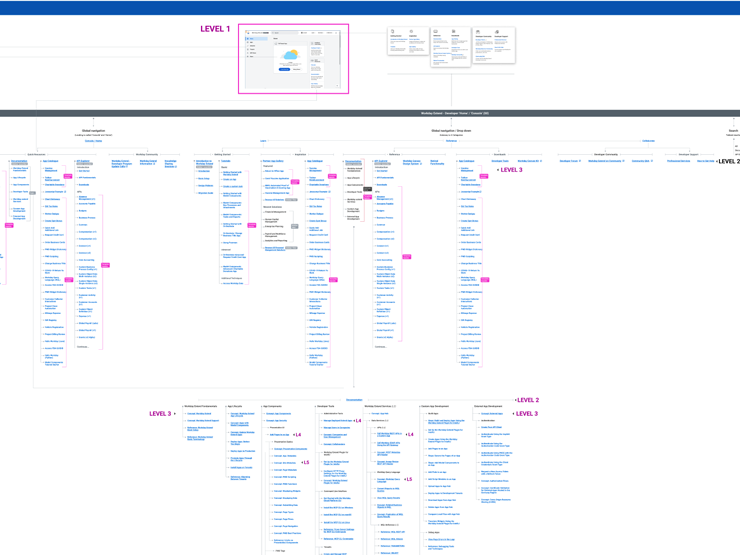This screenshot has width=740, height=555.
Task: Click Knowledge Sharing Sessions link
Action: coord(170,164)
